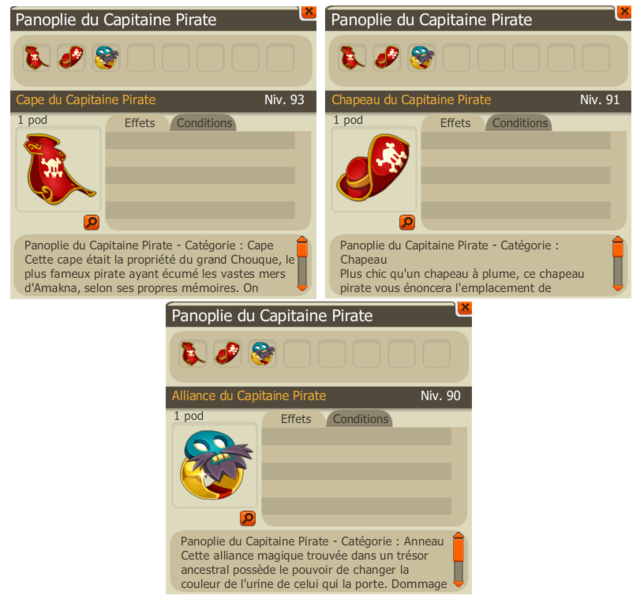
Task: Click the Cape description scrollbar handle
Action: [302, 249]
